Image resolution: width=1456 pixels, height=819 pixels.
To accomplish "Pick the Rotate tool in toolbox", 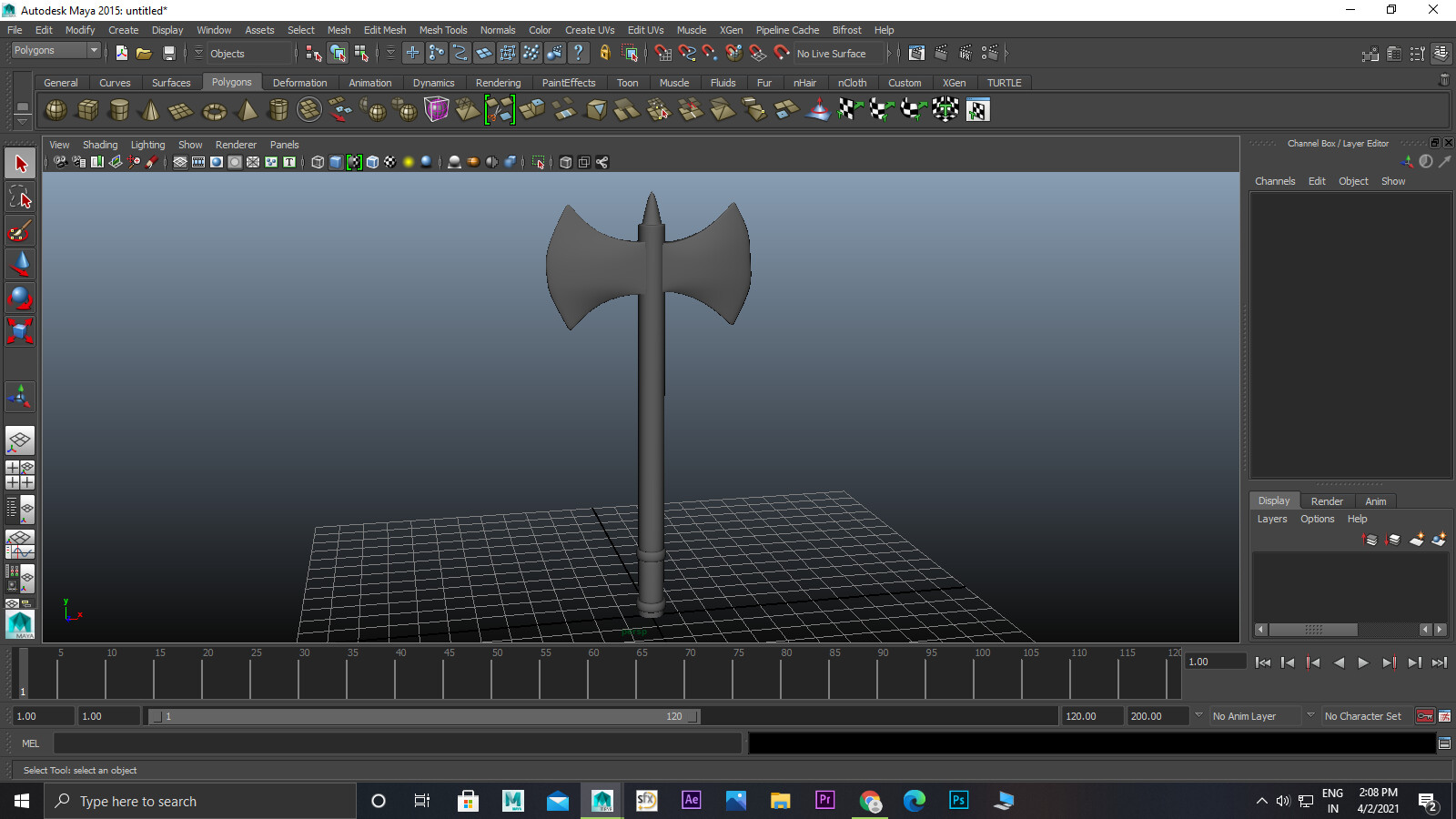I will click(20, 298).
